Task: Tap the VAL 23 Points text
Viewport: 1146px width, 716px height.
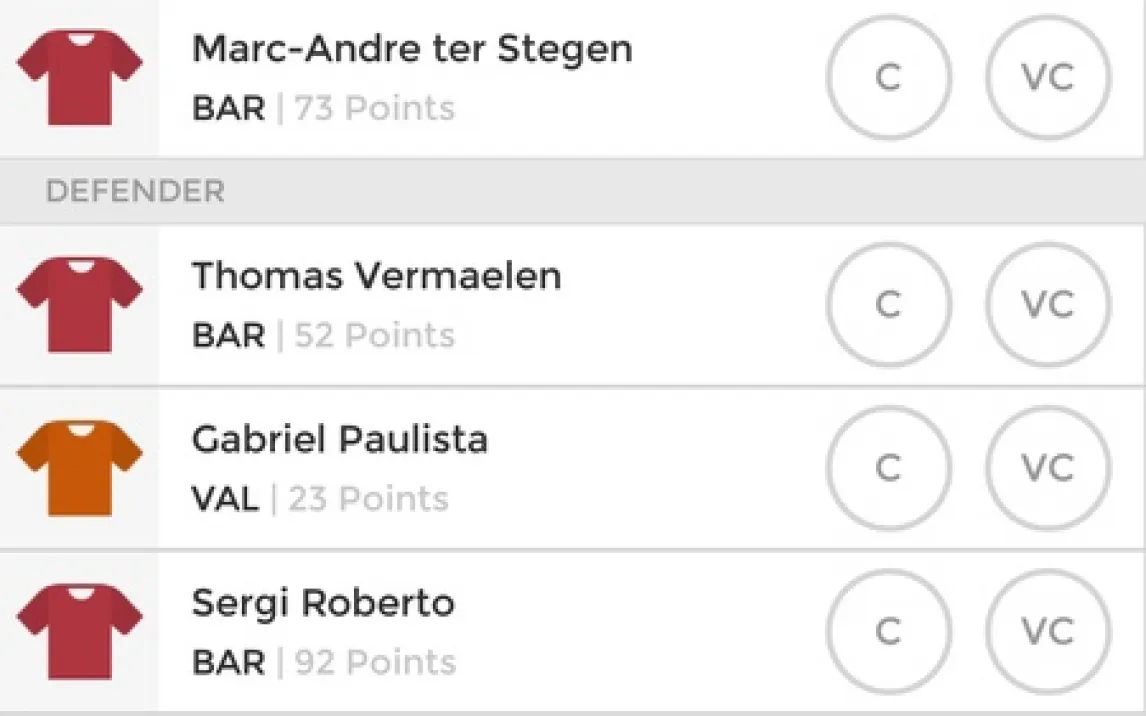Action: tap(320, 498)
